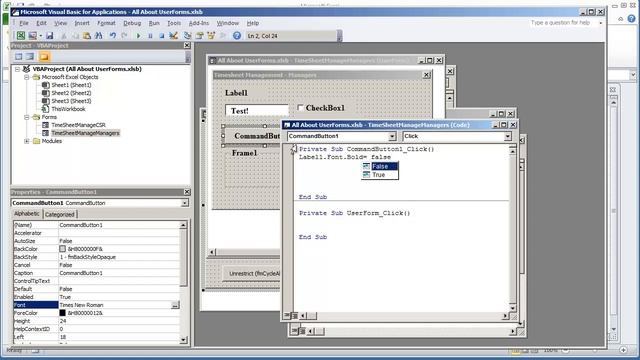Open the Properties Window toolbar icon
Viewport: 640px width, 360px height.
199,36
